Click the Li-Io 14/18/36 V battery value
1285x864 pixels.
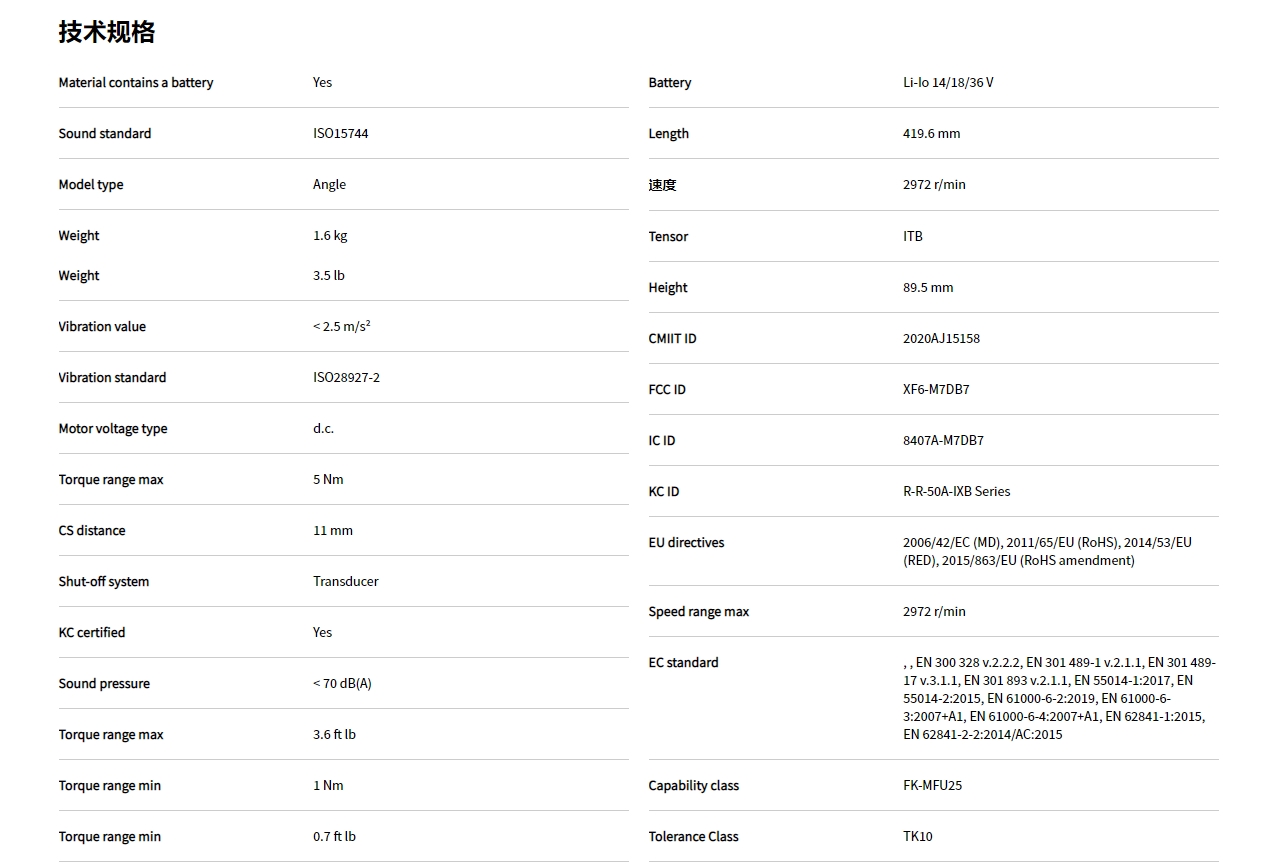pos(948,82)
